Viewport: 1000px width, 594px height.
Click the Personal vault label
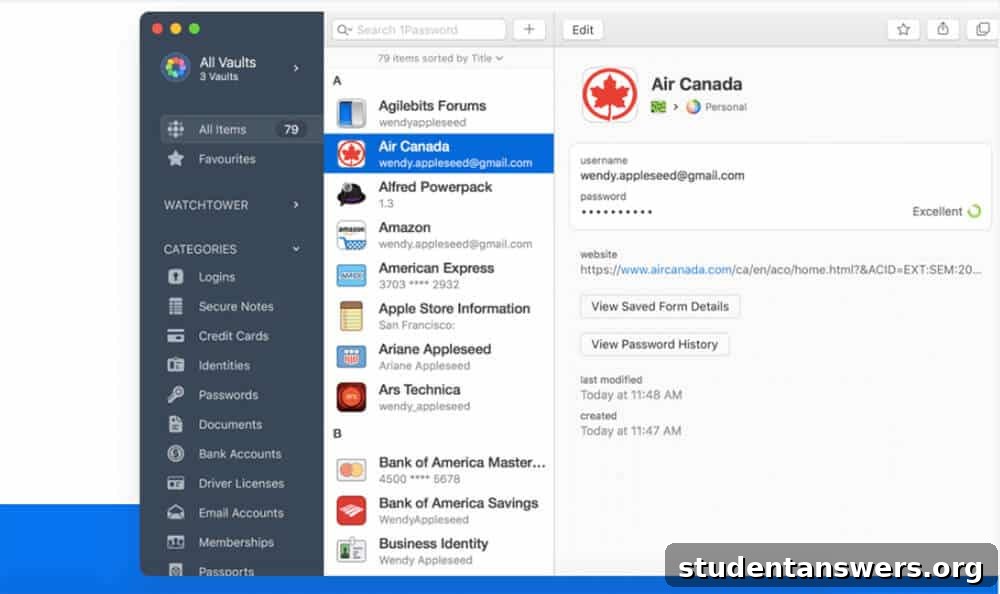click(725, 107)
